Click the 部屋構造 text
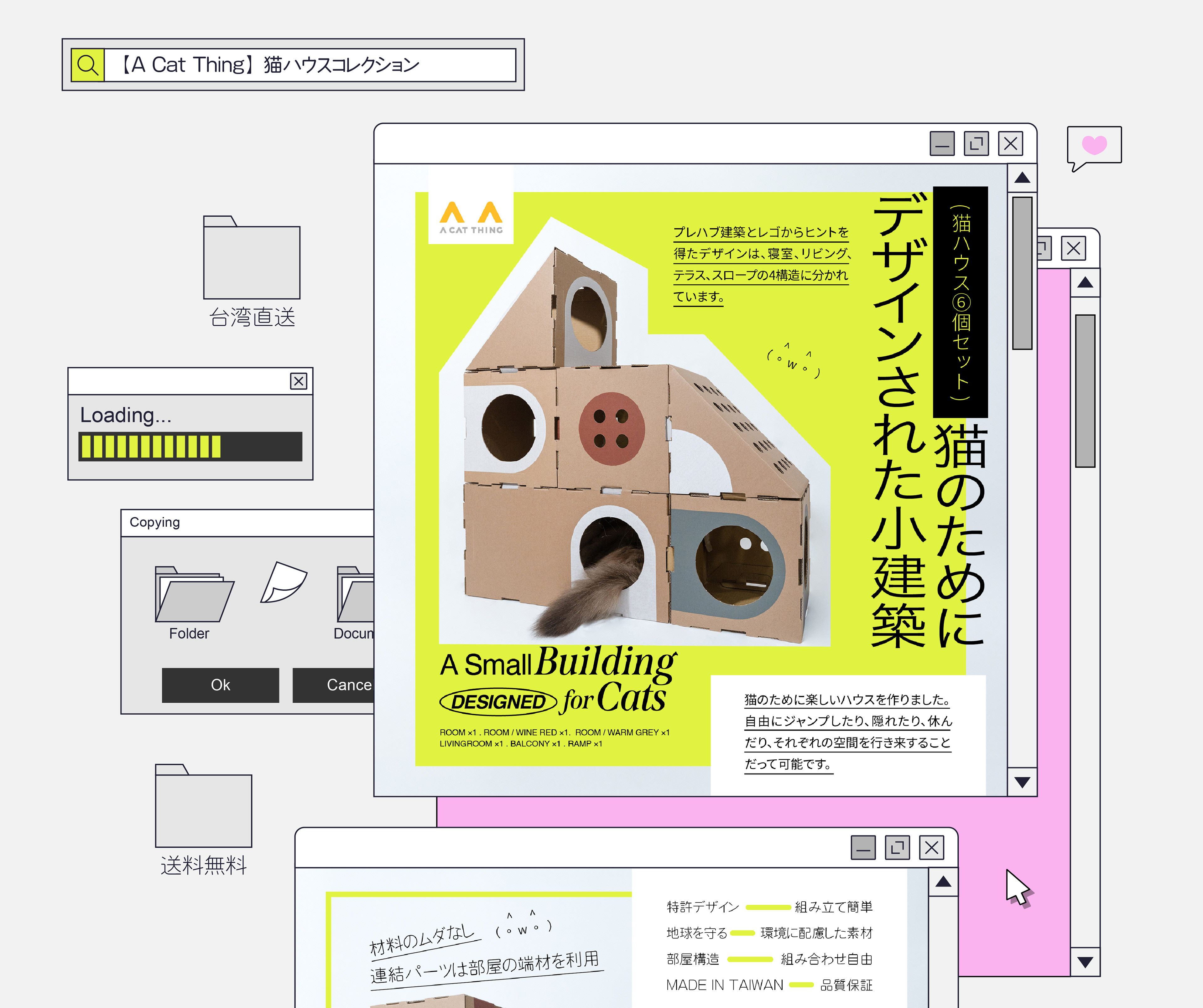Image resolution: width=1203 pixels, height=1008 pixels. 693,959
